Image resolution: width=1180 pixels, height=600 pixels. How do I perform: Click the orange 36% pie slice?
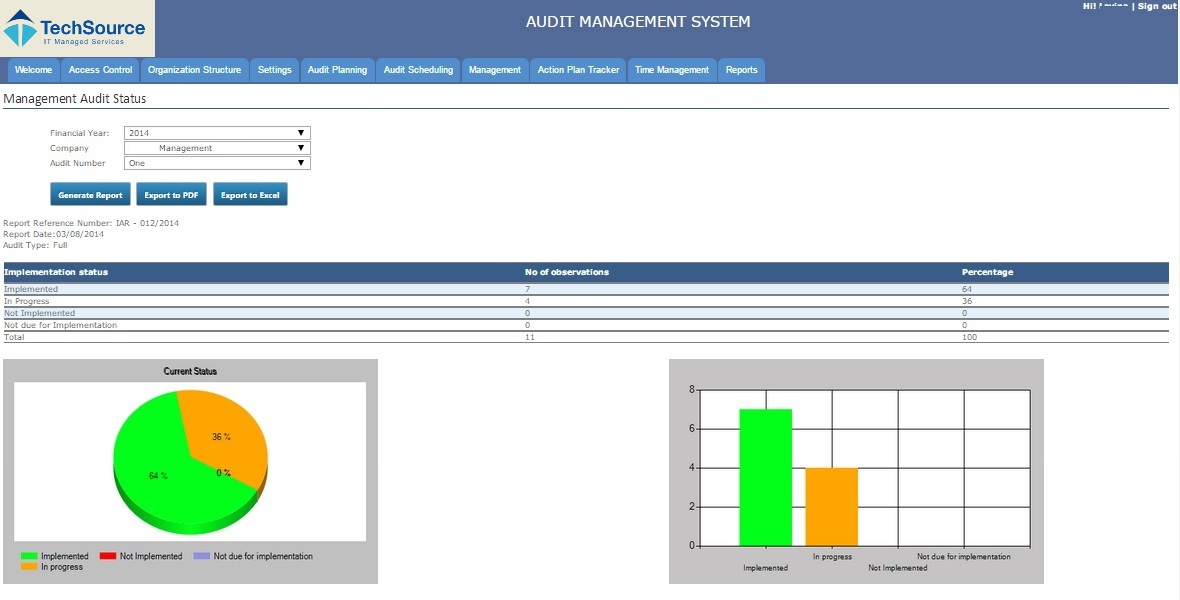pyautogui.click(x=225, y=430)
